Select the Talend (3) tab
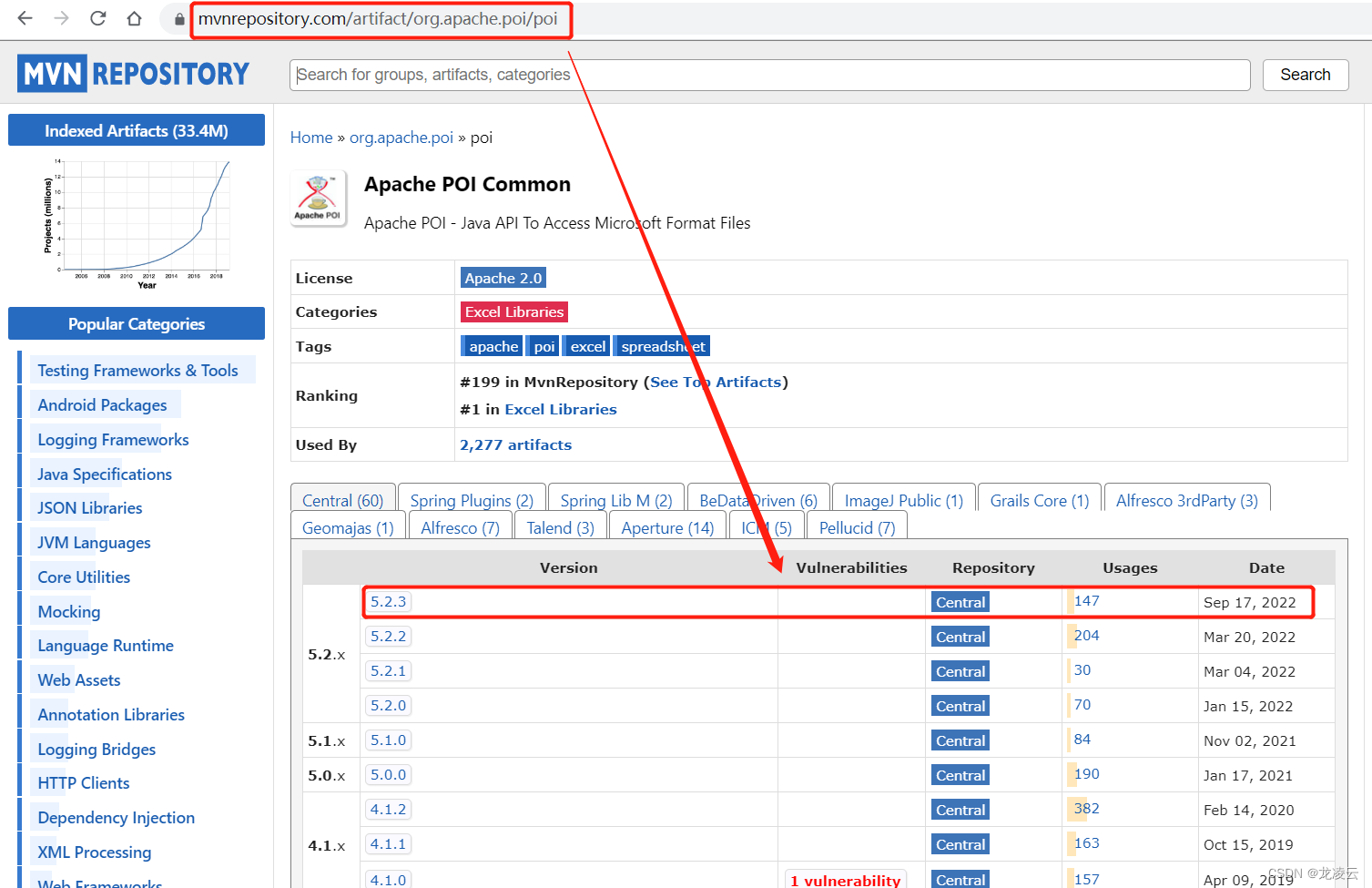Image resolution: width=1372 pixels, height=888 pixels. 560,526
